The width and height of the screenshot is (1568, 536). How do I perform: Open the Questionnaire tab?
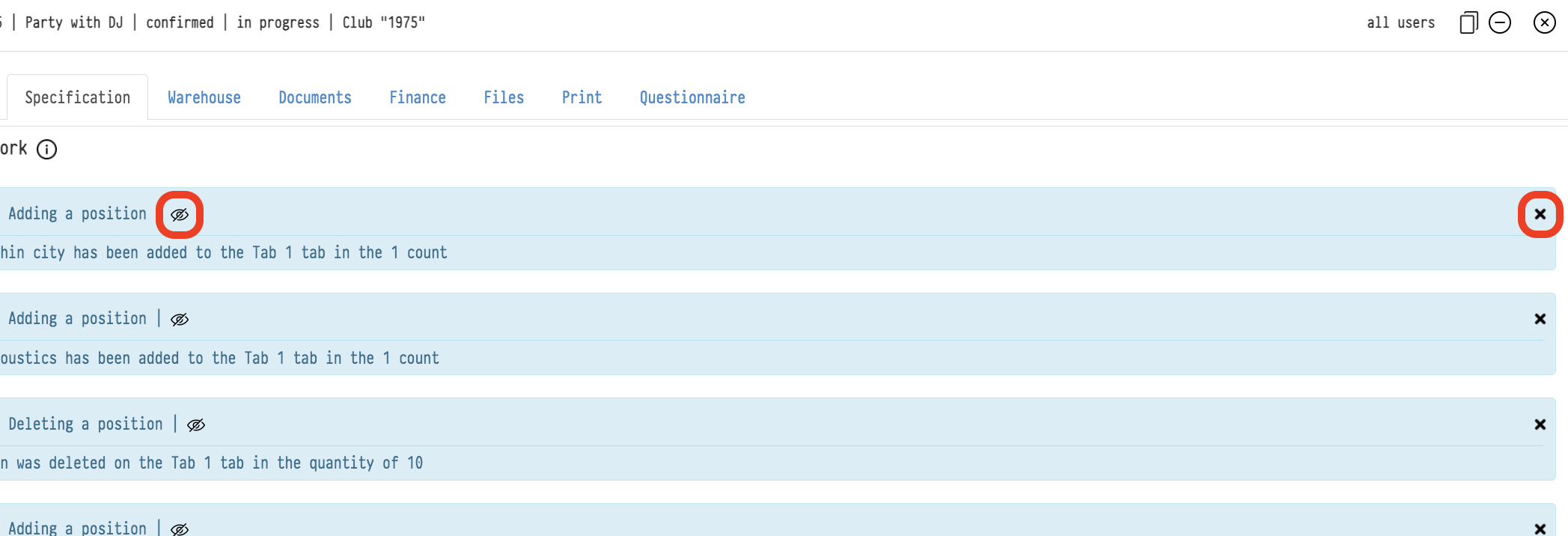tap(692, 97)
